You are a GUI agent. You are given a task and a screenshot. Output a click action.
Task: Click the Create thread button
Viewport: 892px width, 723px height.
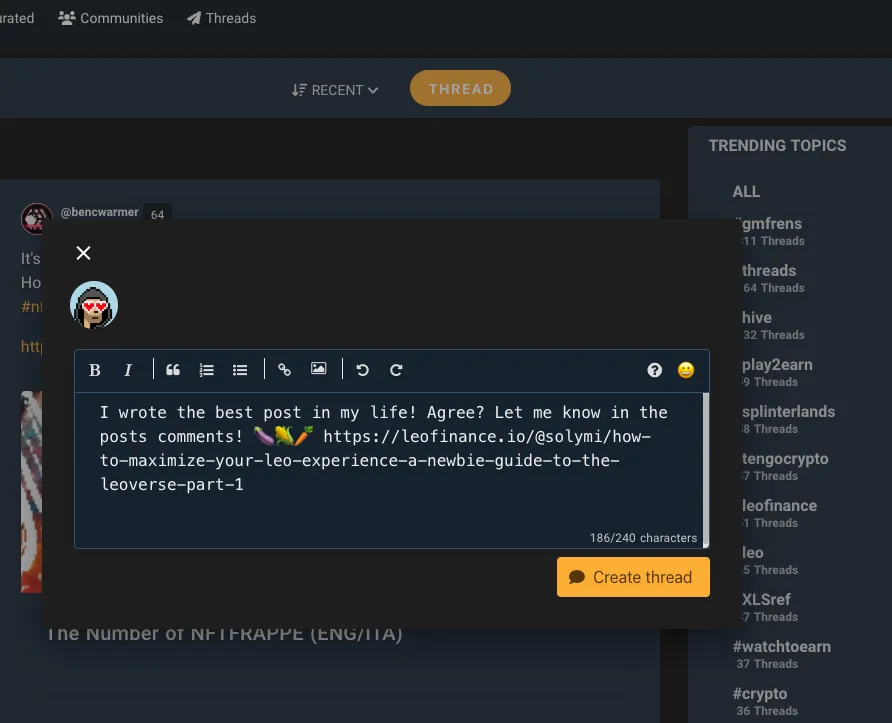pos(633,577)
